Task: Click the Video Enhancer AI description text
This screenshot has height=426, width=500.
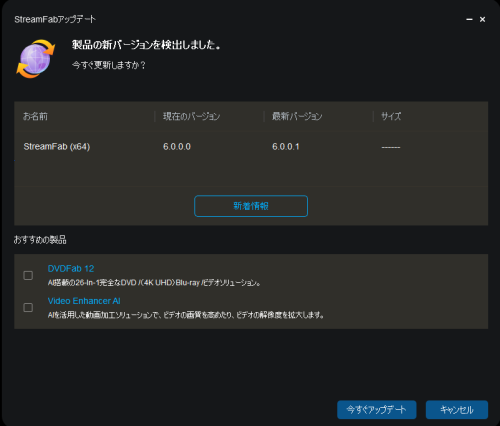Action: tap(186, 315)
